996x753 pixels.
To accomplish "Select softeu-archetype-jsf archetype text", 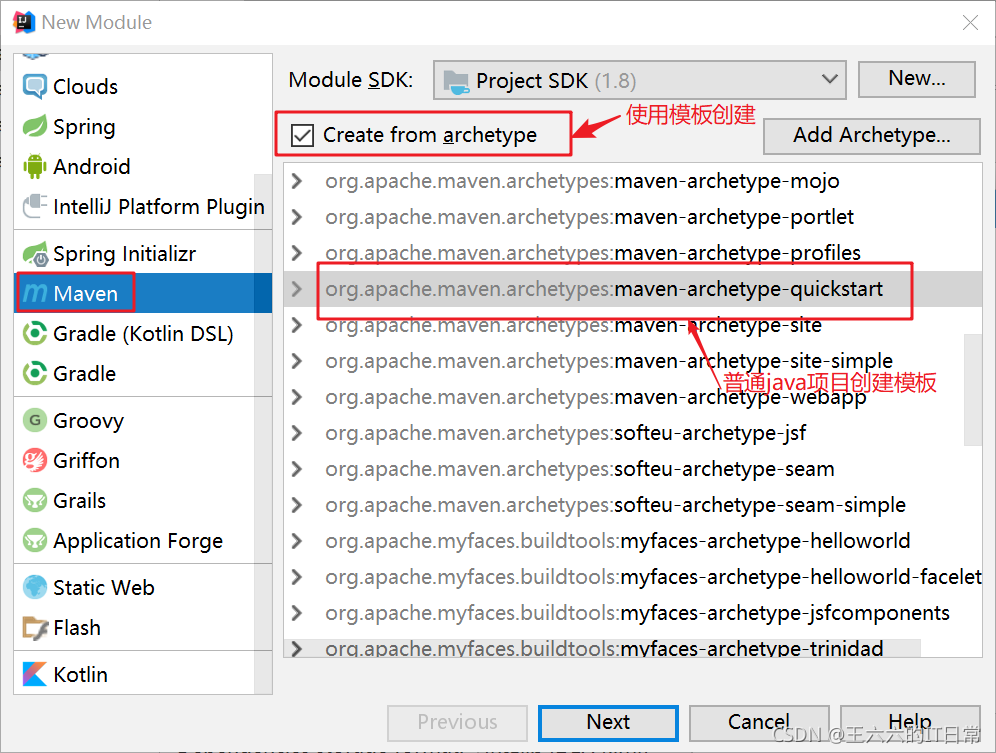I will click(565, 433).
